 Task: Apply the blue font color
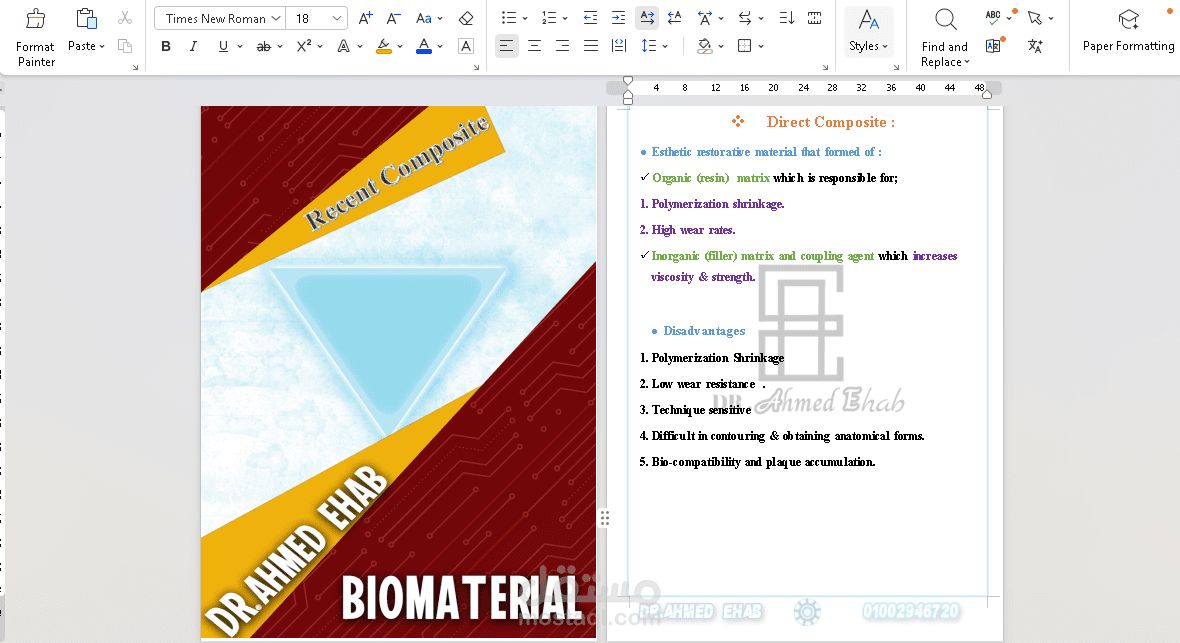coord(424,46)
